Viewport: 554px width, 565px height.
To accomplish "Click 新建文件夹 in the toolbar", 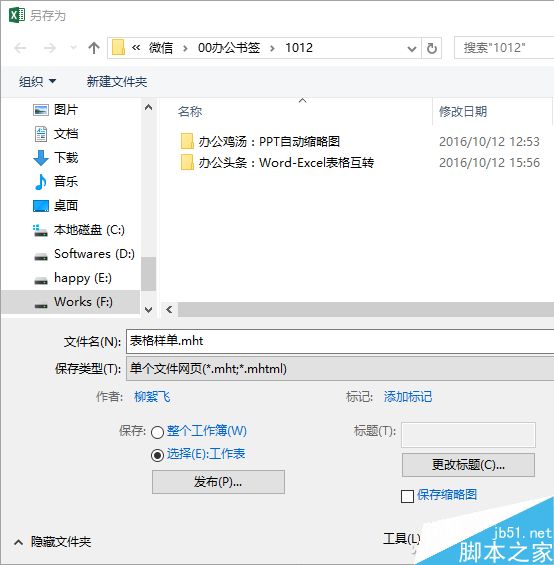I will [x=117, y=81].
